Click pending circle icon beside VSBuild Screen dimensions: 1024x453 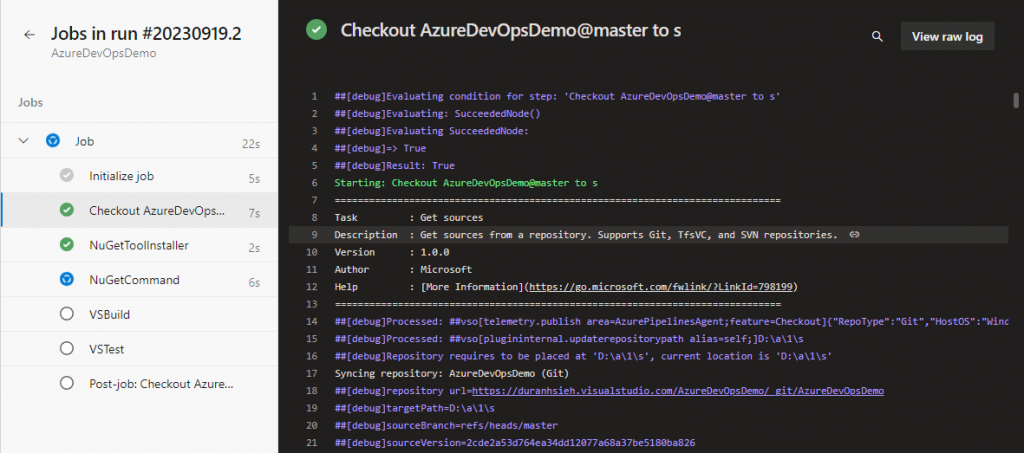(66, 314)
